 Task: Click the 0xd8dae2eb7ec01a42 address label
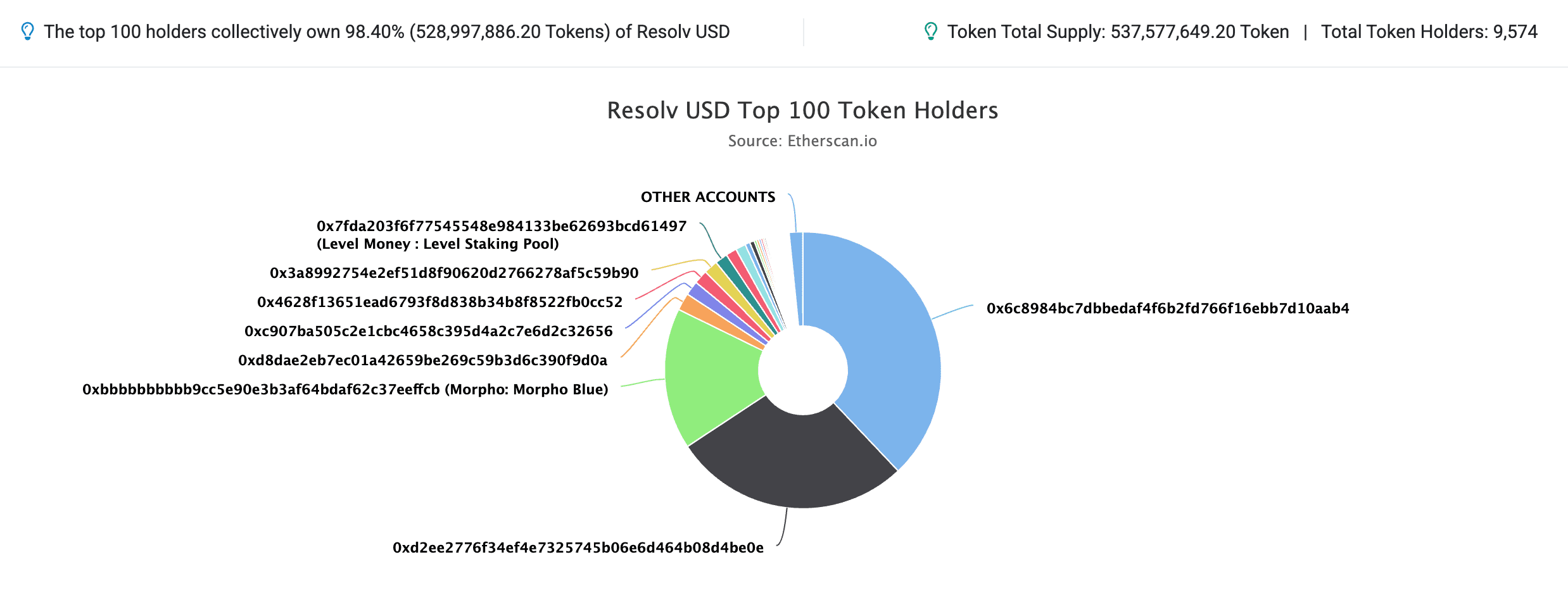point(422,360)
